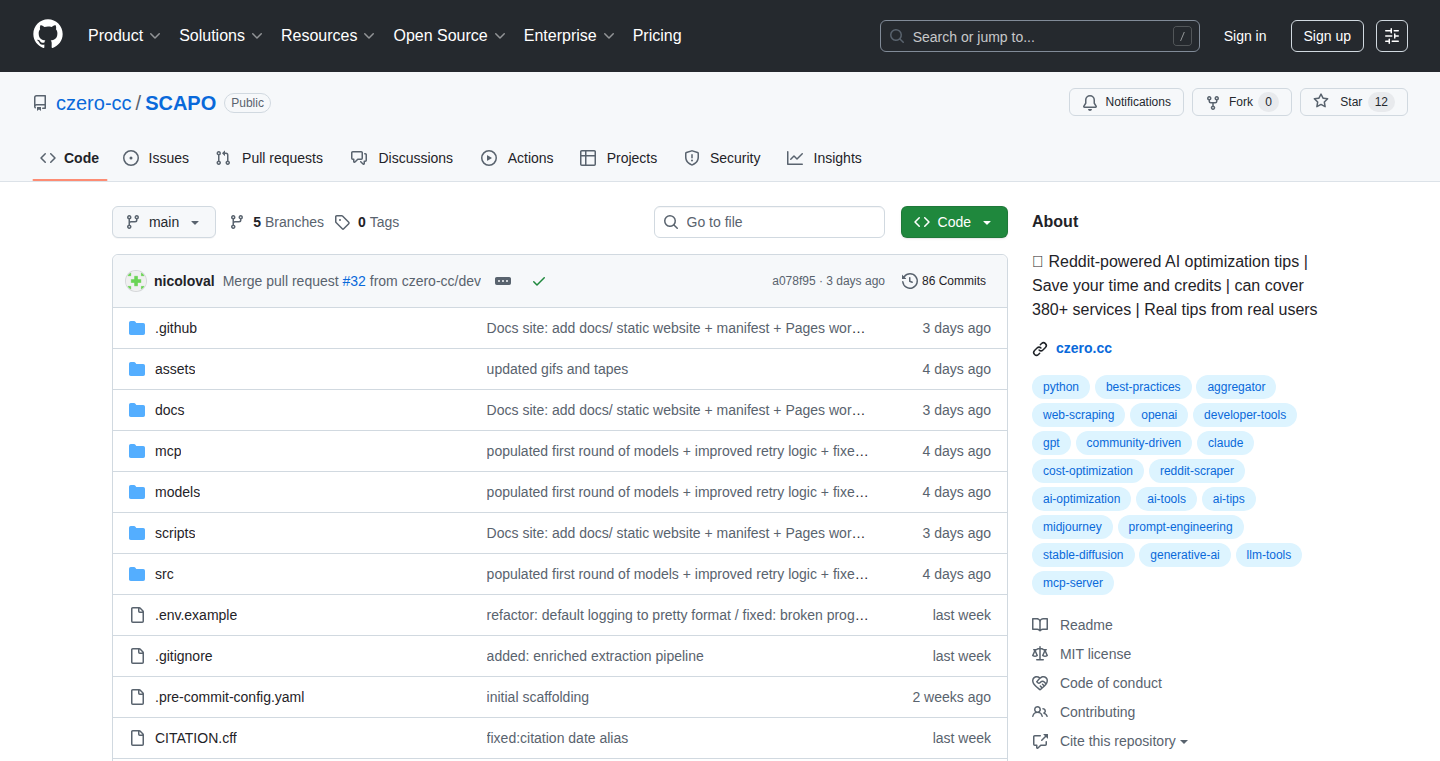Open the .pre-commit-config.yaml file
Screen dimensions: 1440x761
tap(230, 697)
